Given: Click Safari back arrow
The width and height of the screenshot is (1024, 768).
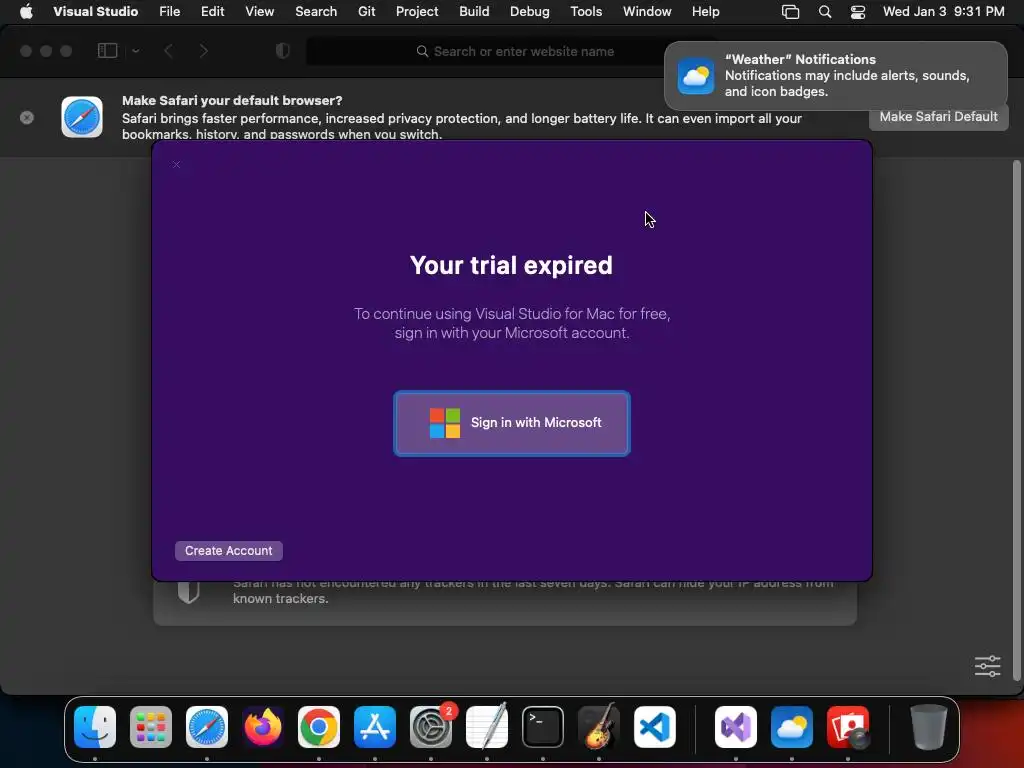Looking at the screenshot, I should click(168, 50).
